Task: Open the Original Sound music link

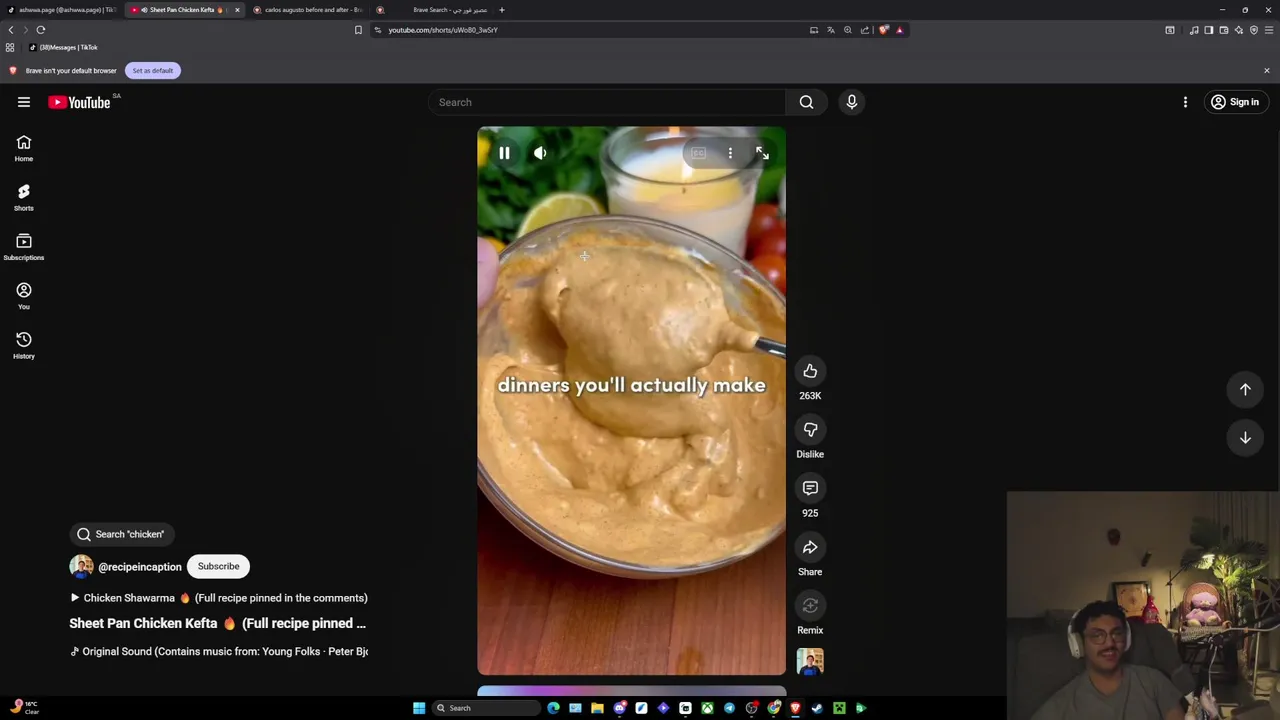Action: pyautogui.click(x=219, y=651)
